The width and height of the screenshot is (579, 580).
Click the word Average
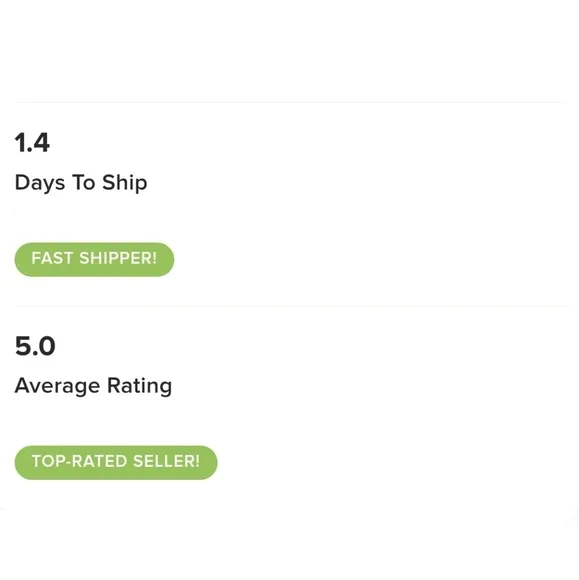click(57, 387)
